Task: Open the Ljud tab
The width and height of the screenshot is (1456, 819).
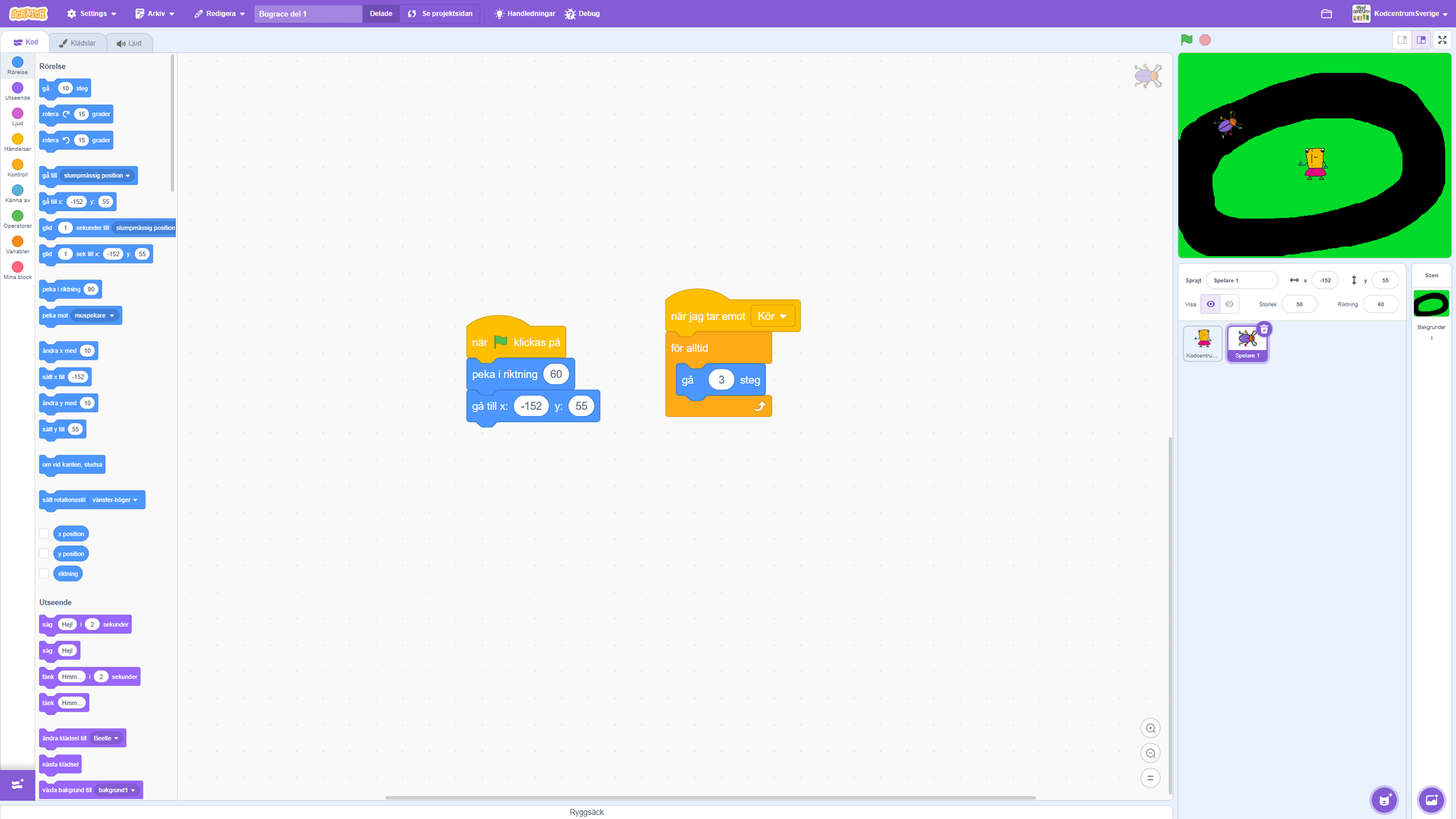Action: click(129, 43)
